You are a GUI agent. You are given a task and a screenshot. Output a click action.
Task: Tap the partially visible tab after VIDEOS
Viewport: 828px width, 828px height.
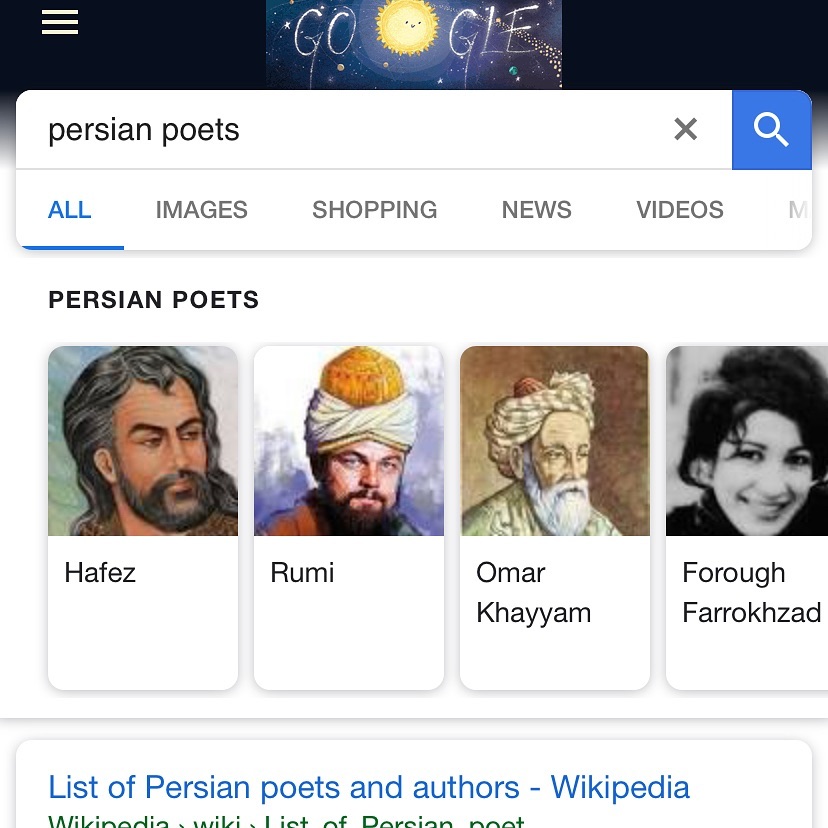click(x=798, y=210)
